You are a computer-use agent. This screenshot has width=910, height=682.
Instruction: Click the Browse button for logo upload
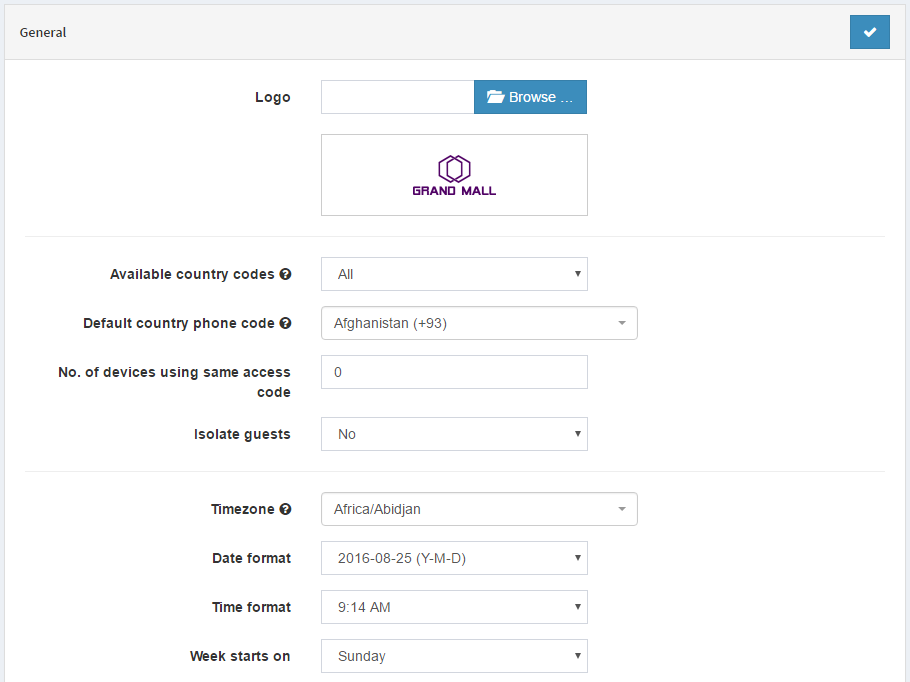pyautogui.click(x=530, y=97)
